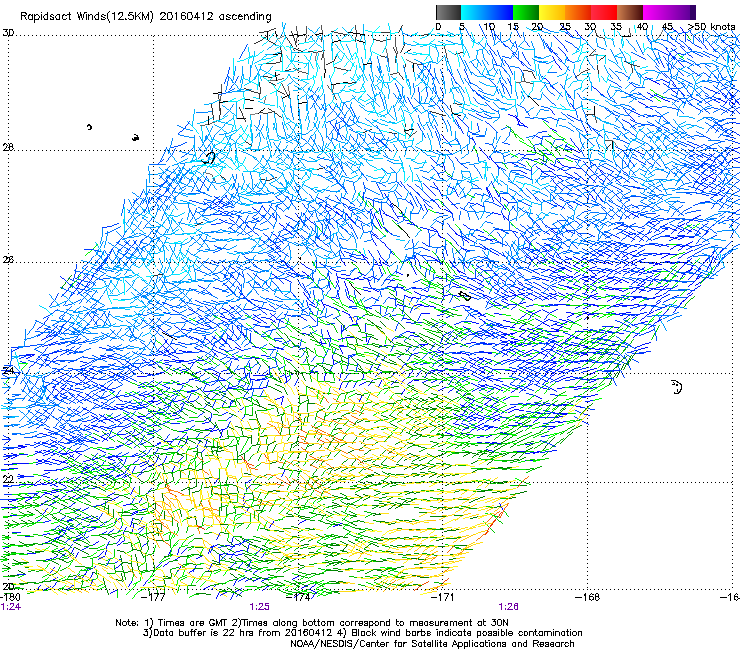This screenshot has height=650, width=740.
Task: Click the 'Times are GMT' note line
Action: pyautogui.click(x=312, y=623)
